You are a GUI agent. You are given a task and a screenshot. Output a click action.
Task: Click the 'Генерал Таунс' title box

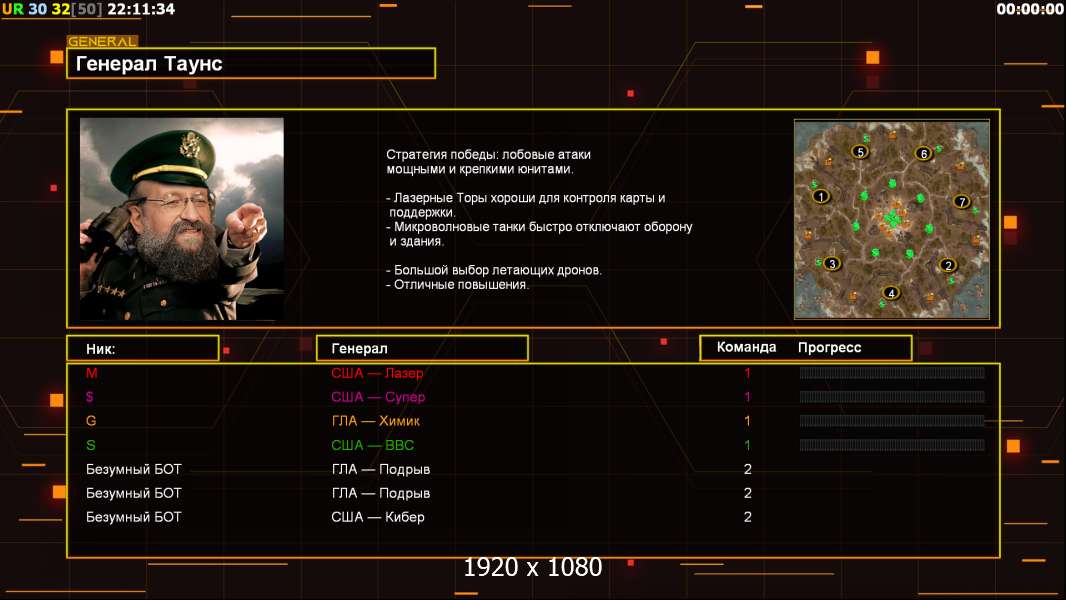[x=251, y=64]
